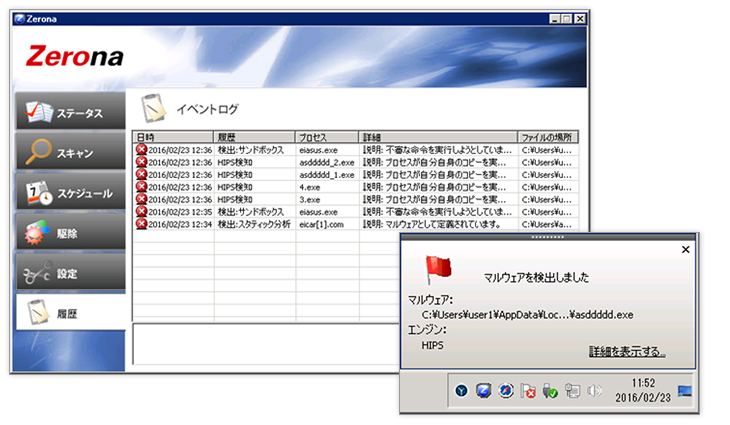Image resolution: width=730 pixels, height=425 pixels.
Task: Click the red flag icon in popup
Action: click(x=438, y=270)
